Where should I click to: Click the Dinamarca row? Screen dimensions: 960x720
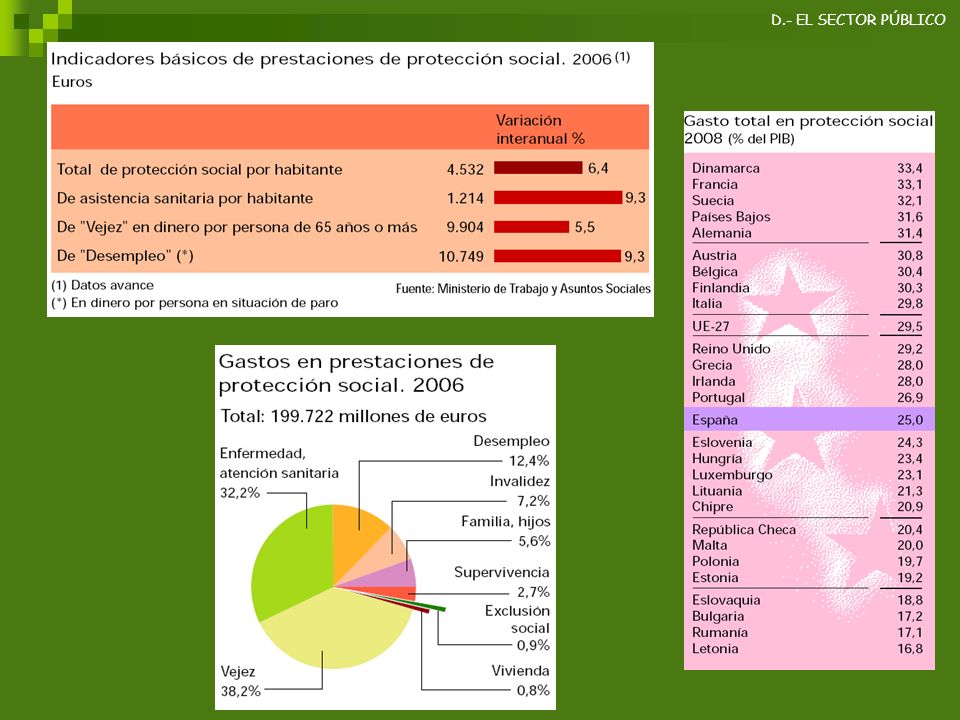(807, 168)
